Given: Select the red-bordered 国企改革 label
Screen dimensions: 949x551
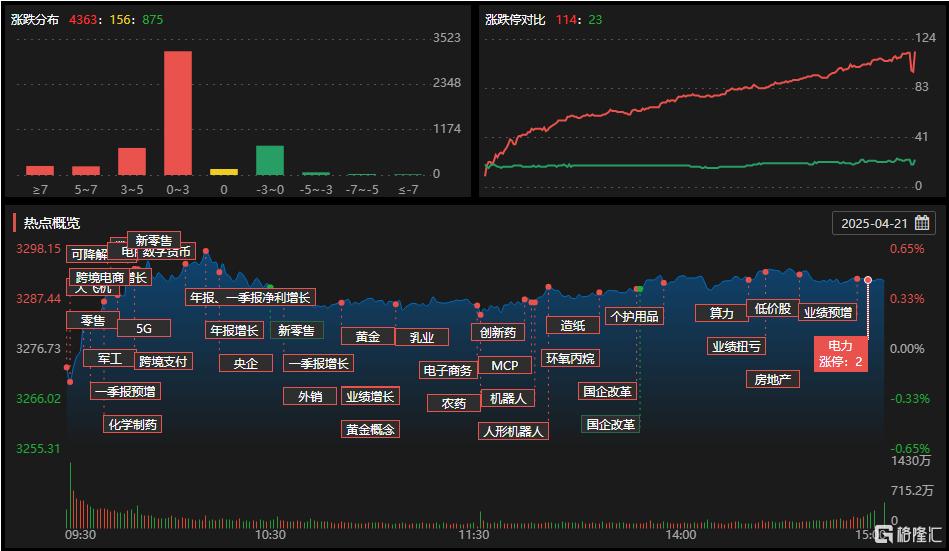Looking at the screenshot, I should pyautogui.click(x=608, y=391).
